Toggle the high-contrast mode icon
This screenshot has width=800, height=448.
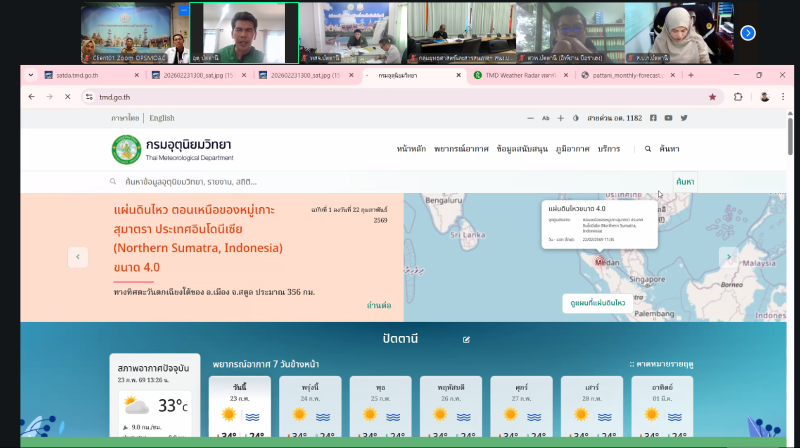(x=575, y=118)
